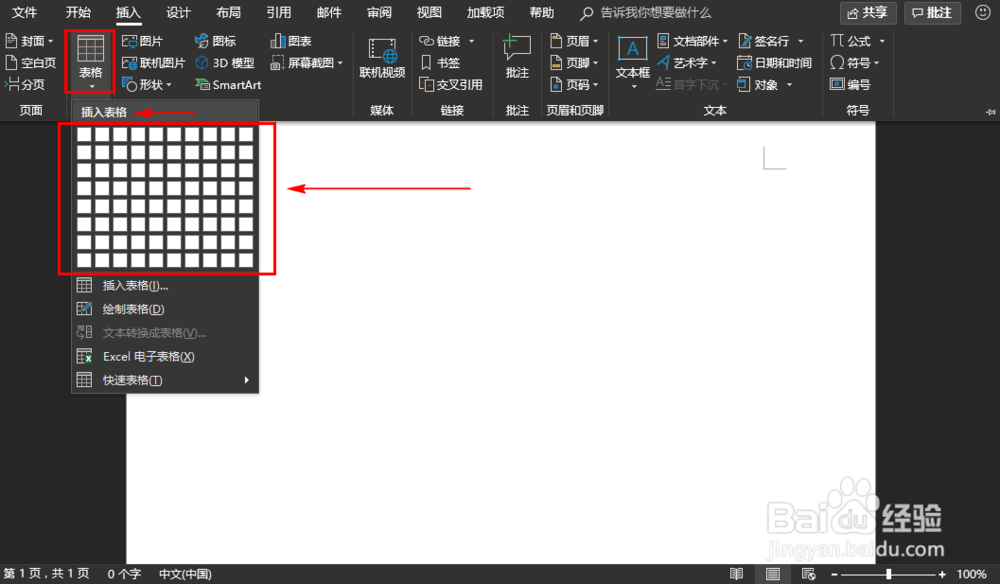Switch to read mode view icon

tap(736, 574)
